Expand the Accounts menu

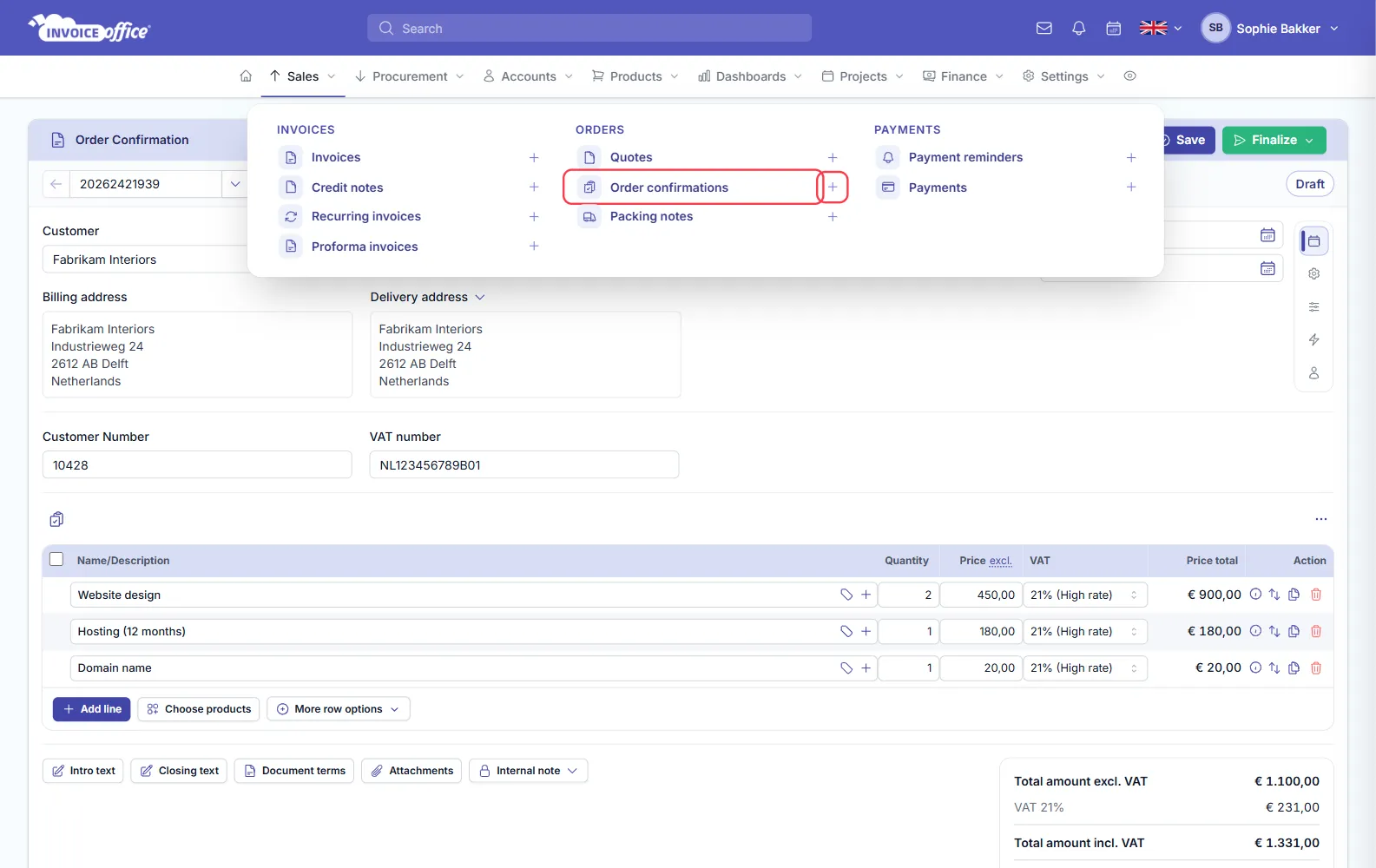[x=529, y=76]
